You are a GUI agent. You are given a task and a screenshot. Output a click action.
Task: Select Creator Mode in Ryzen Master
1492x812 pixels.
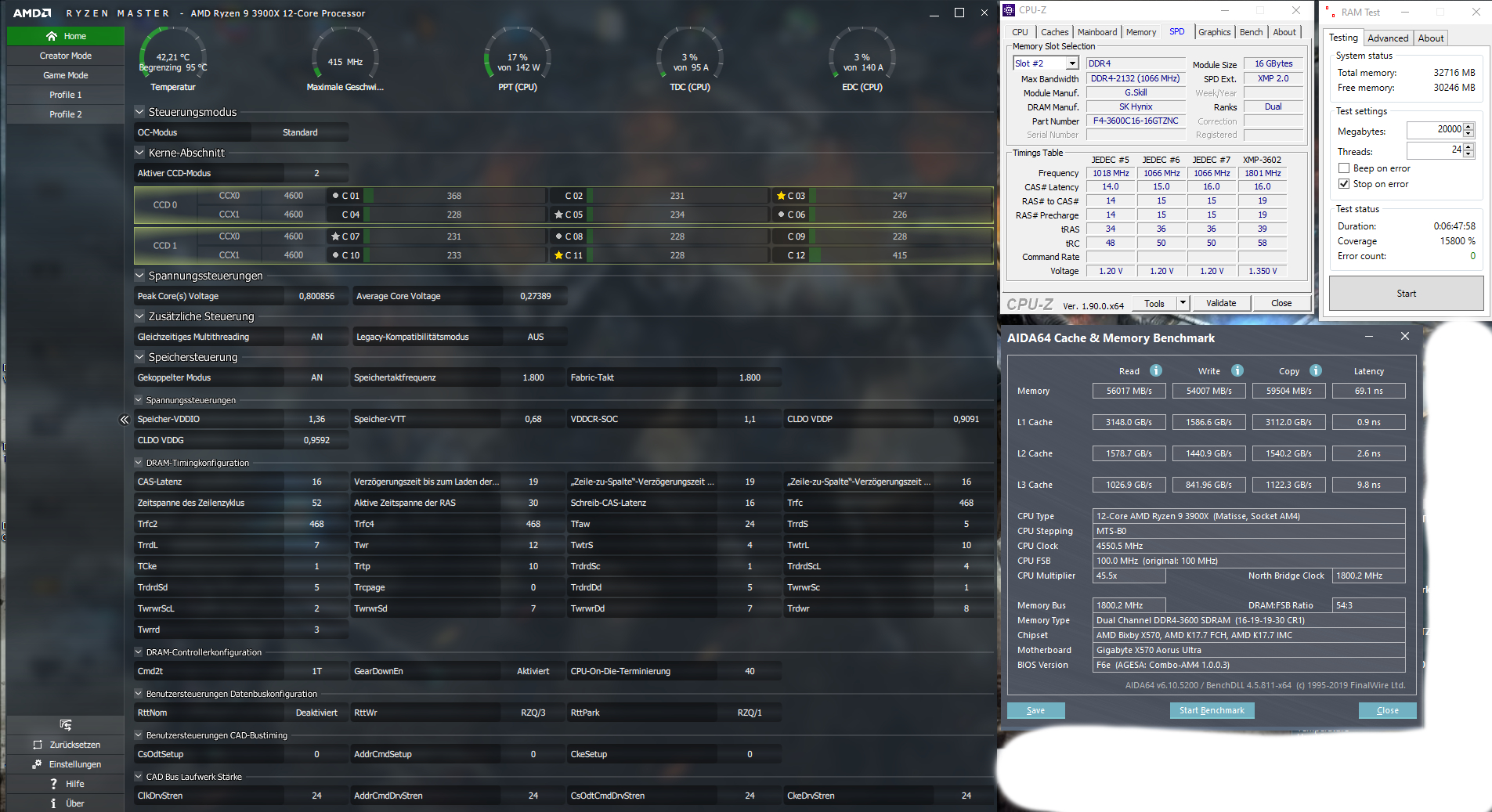point(66,56)
